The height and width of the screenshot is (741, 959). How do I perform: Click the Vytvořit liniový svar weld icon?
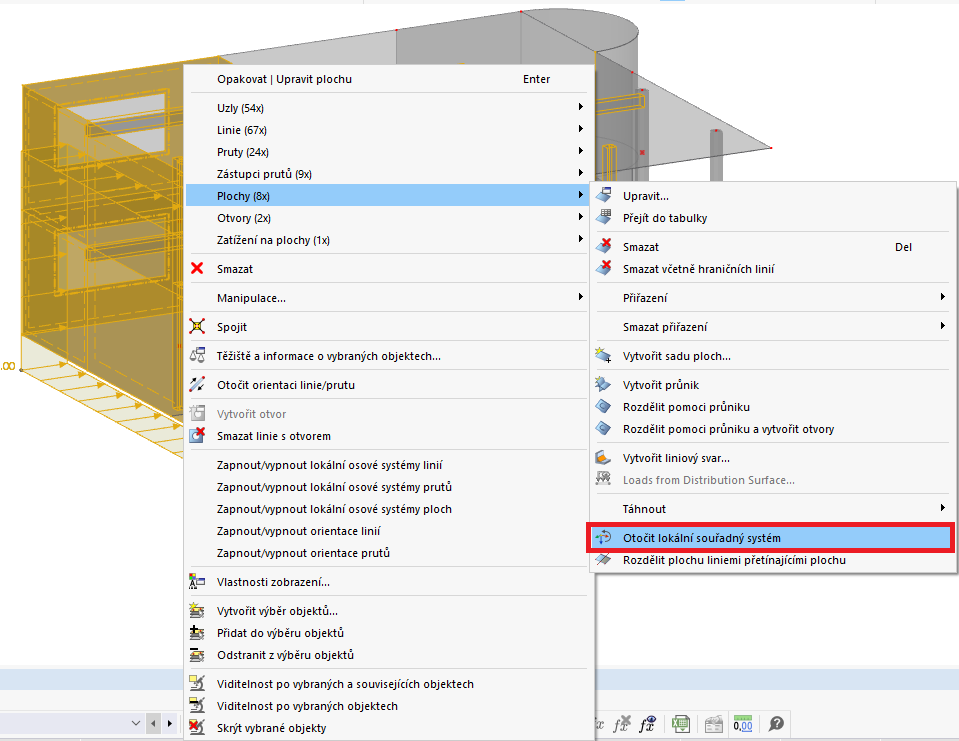coord(602,455)
